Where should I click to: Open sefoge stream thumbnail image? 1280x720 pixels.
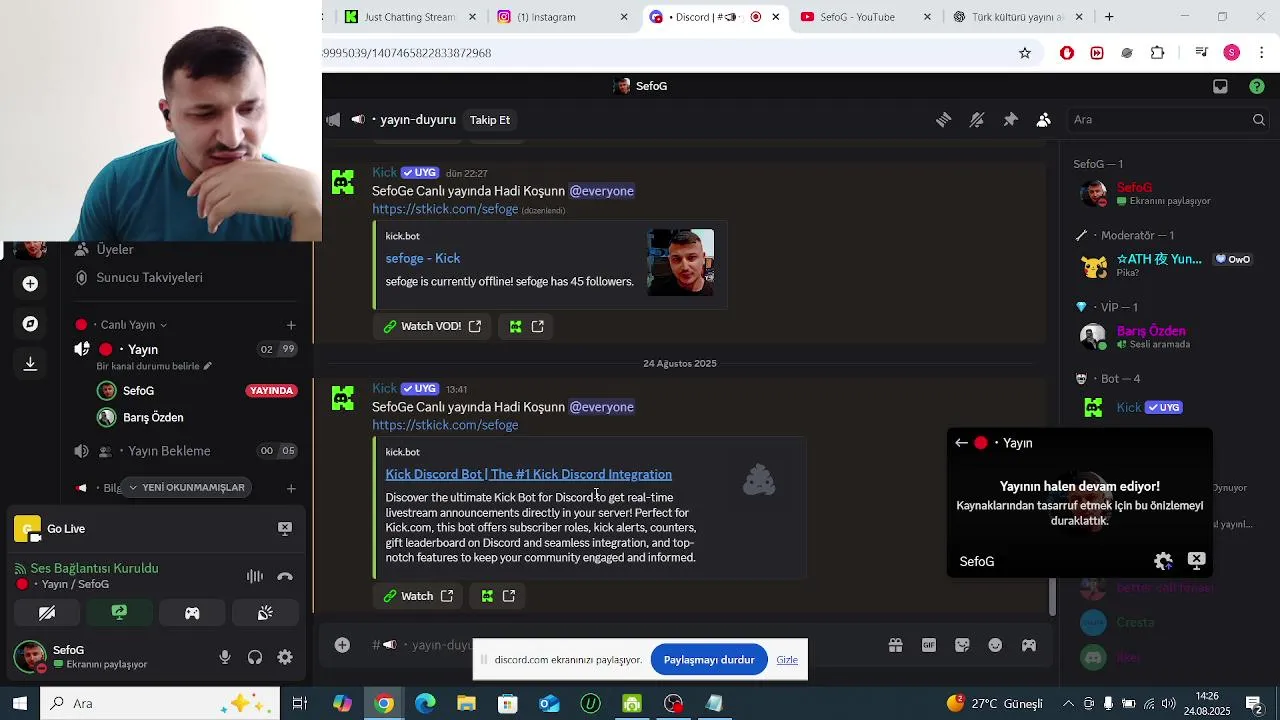[x=681, y=262]
